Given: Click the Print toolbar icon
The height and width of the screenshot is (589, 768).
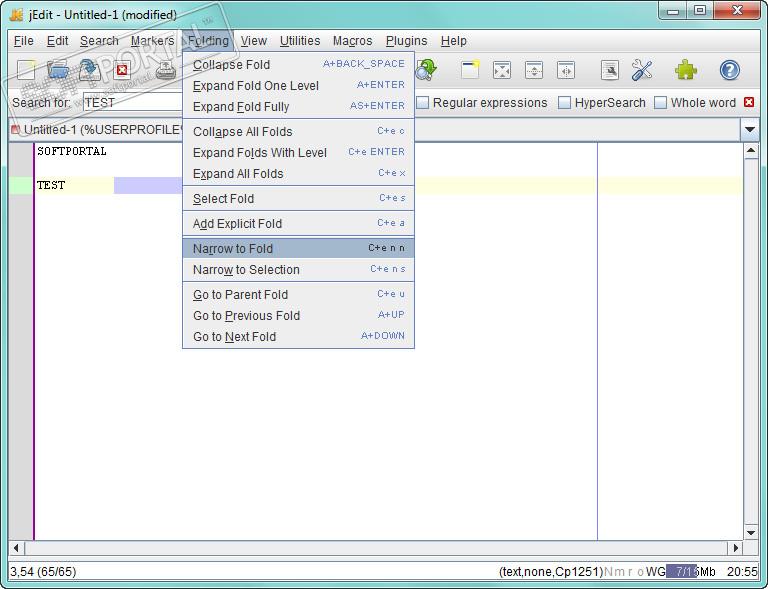Looking at the screenshot, I should [x=166, y=70].
